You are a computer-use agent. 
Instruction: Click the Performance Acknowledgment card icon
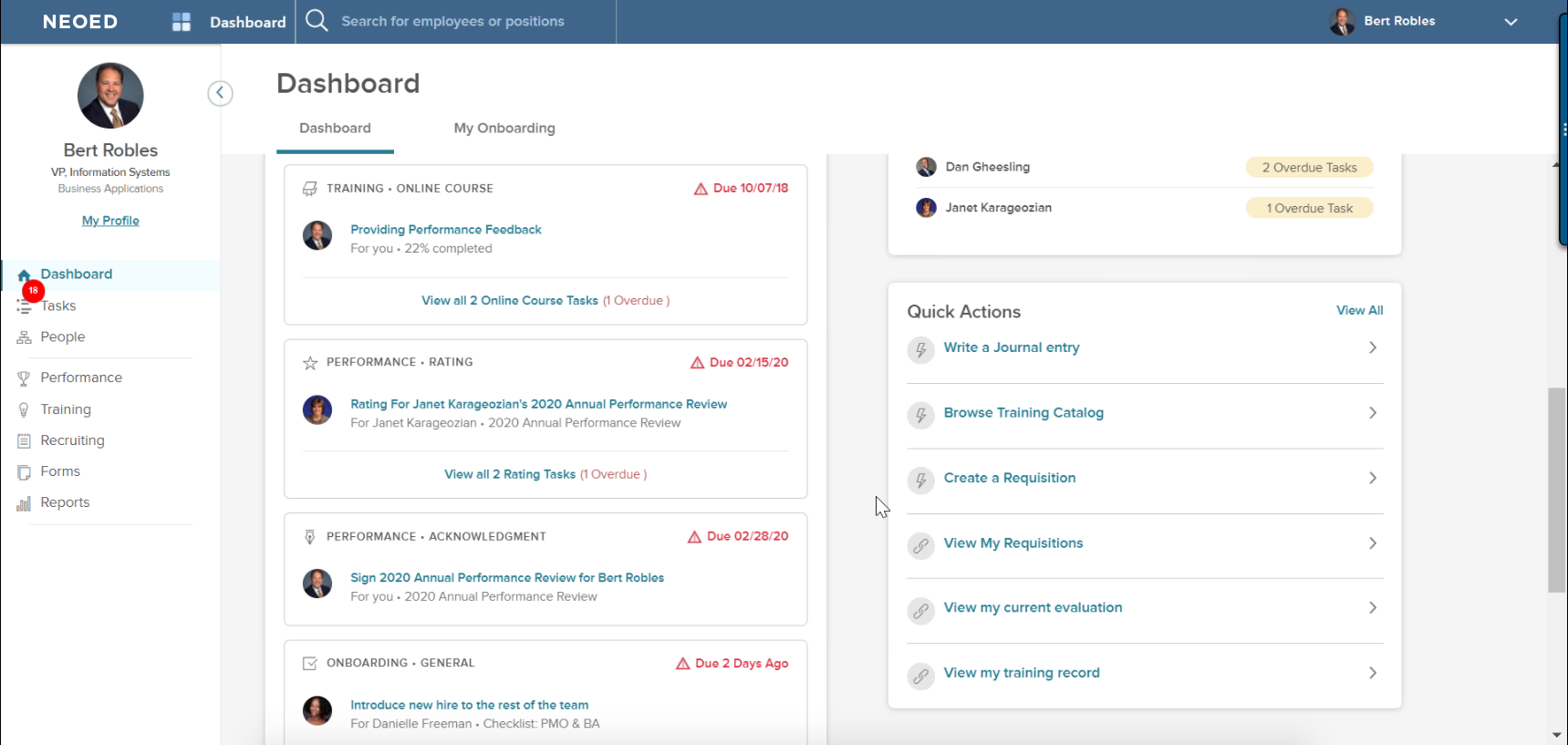[x=310, y=537]
